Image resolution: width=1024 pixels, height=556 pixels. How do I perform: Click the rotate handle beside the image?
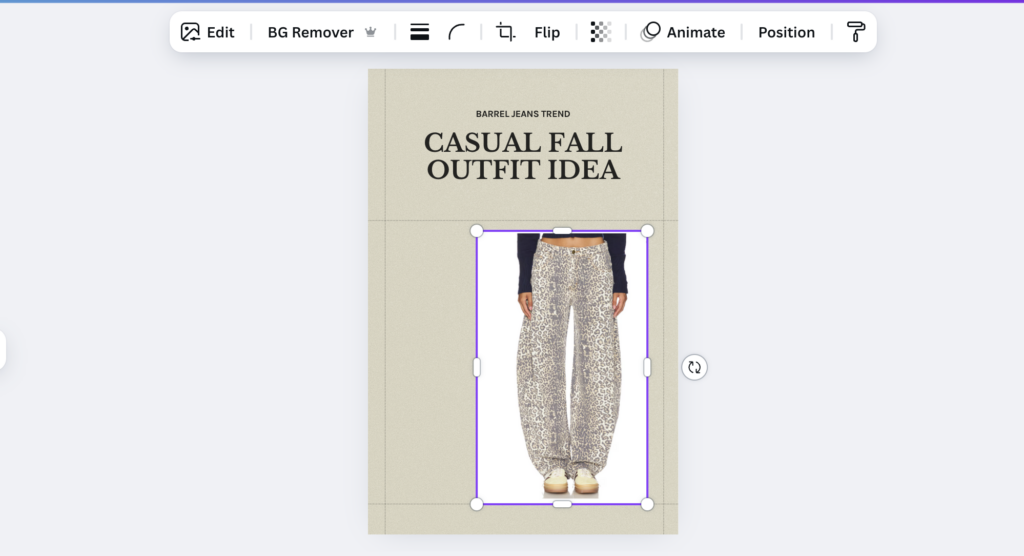(694, 367)
